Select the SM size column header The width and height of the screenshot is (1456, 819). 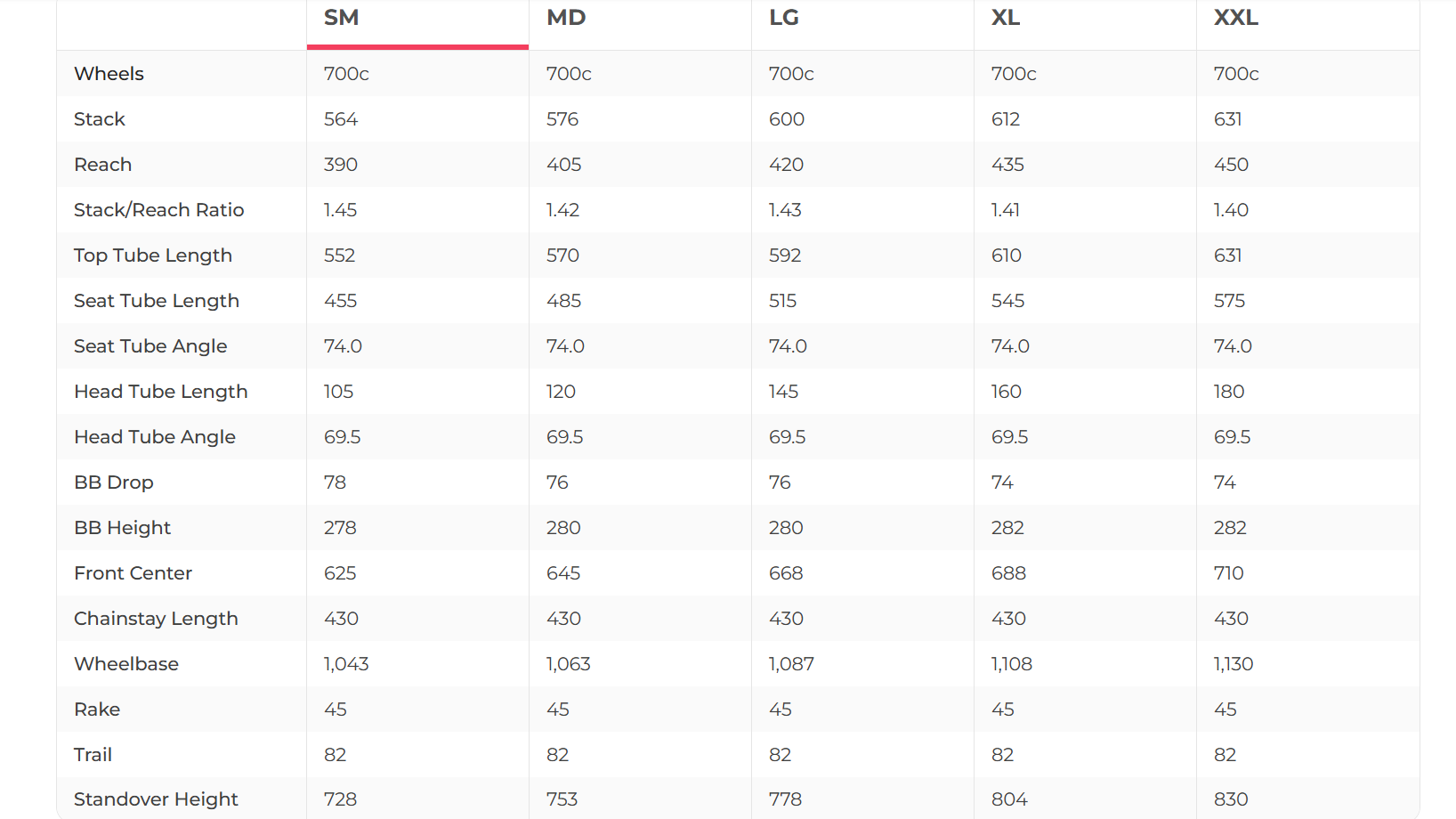tap(342, 18)
